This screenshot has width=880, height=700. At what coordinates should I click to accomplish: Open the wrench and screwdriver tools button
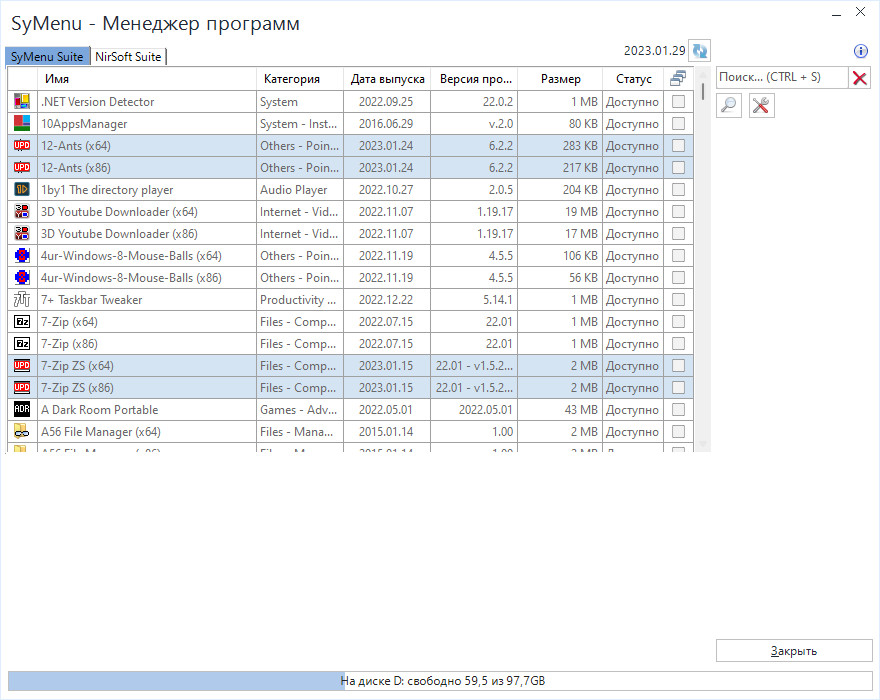[761, 106]
